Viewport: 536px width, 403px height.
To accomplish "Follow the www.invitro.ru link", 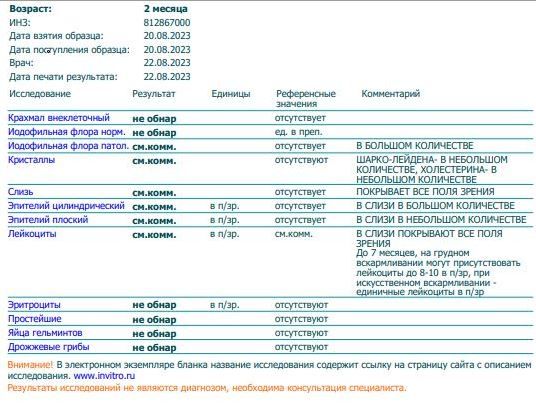I will click(x=104, y=376).
